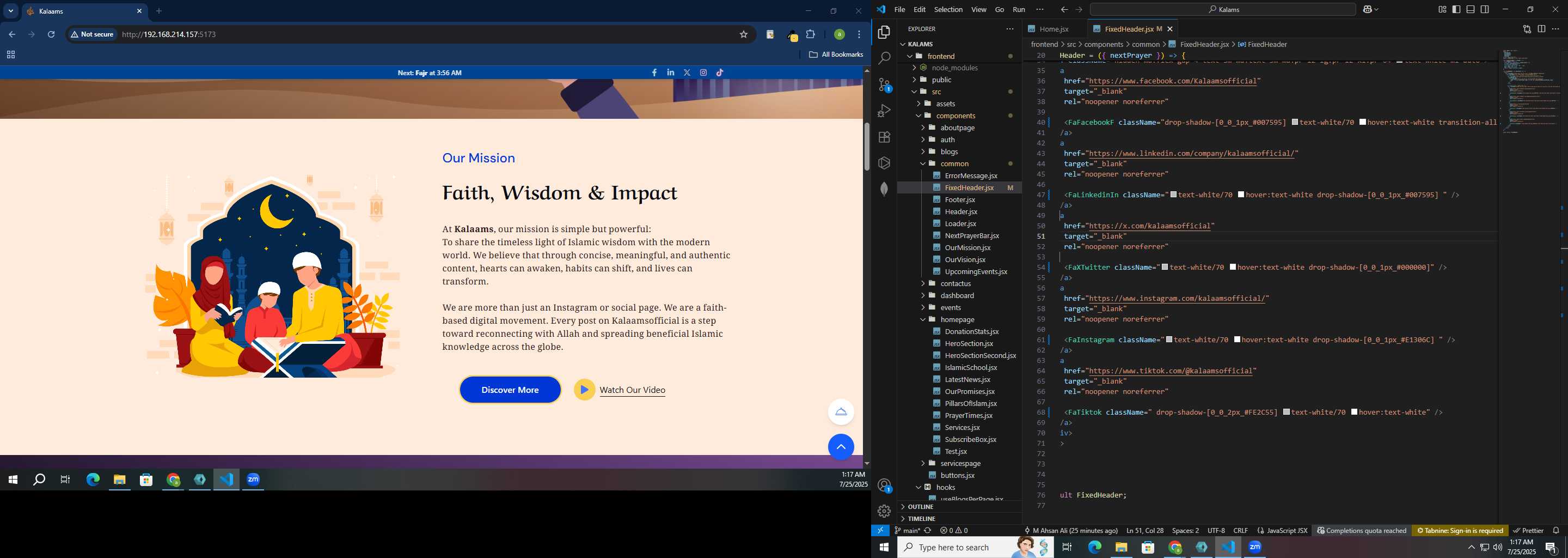This screenshot has height=558, width=1568.
Task: Click Split Editor Right icon
Action: (x=1541, y=29)
